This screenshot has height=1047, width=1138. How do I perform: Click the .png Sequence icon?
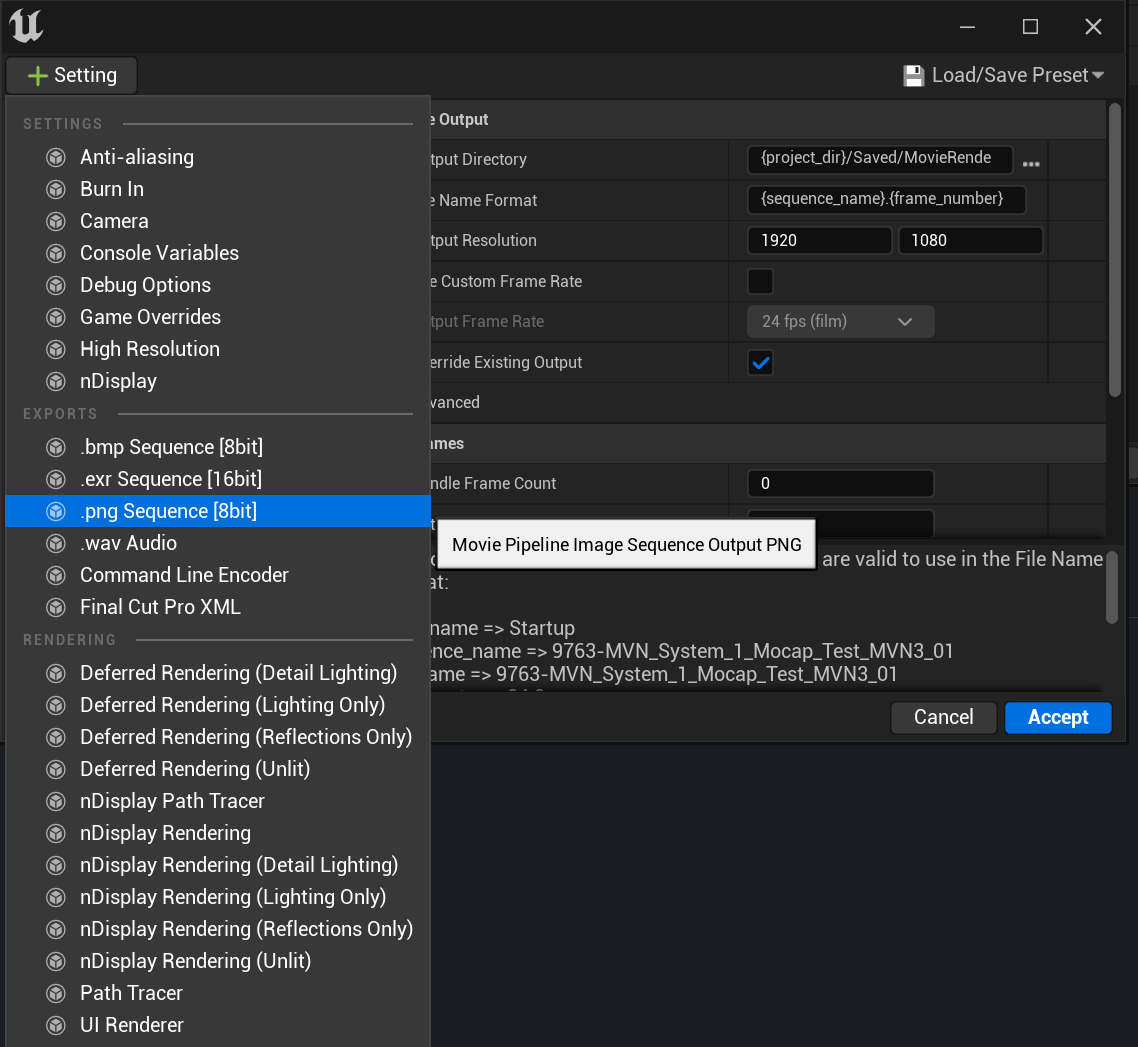pyautogui.click(x=56, y=511)
